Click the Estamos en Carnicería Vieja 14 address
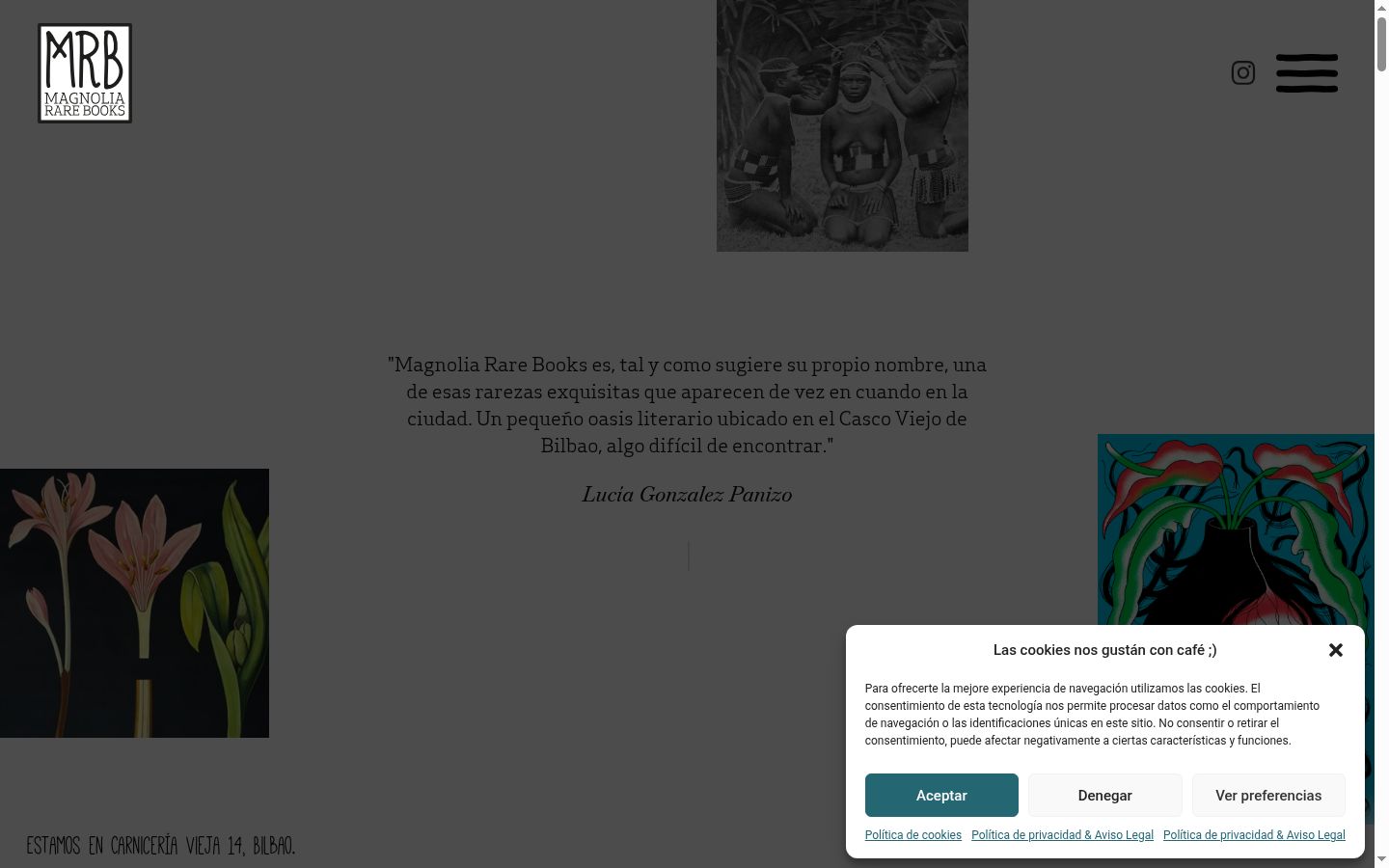Image resolution: width=1389 pixels, height=868 pixels. coord(161,846)
